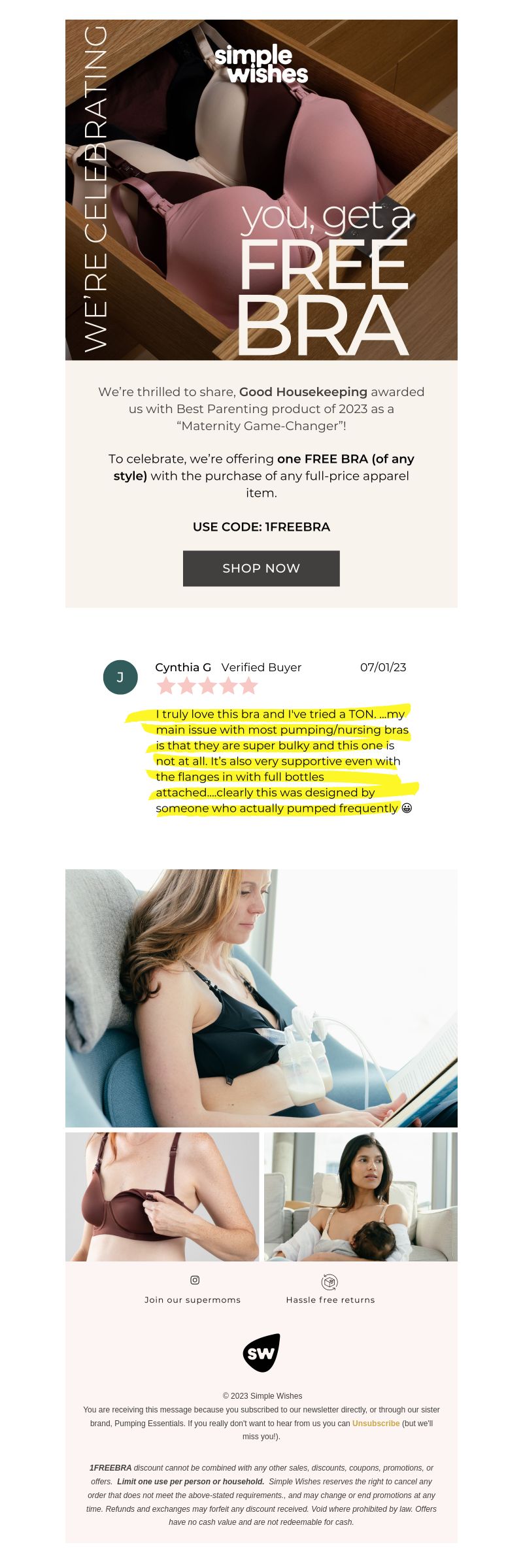This screenshot has height=1568, width=523.
Task: Open the photo of woman pumping while reading
Action: click(261, 998)
